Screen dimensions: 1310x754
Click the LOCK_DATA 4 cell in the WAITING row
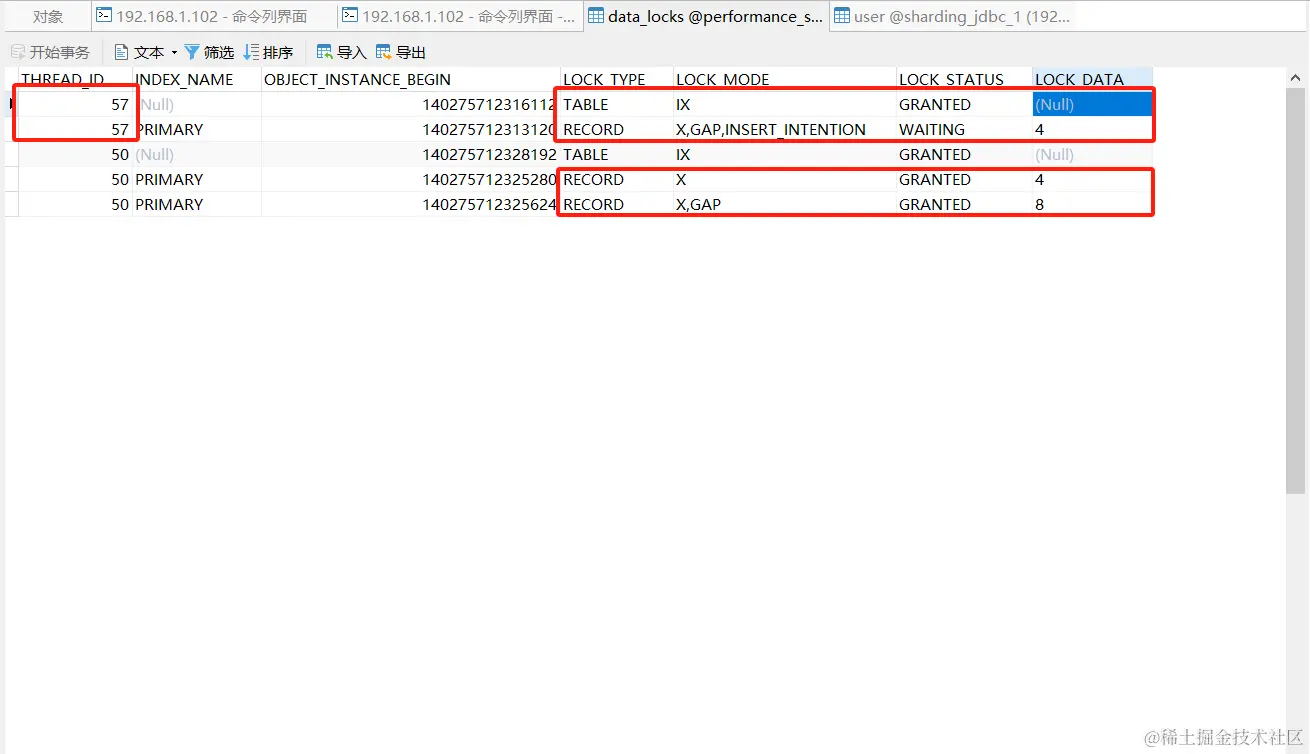tap(1092, 129)
